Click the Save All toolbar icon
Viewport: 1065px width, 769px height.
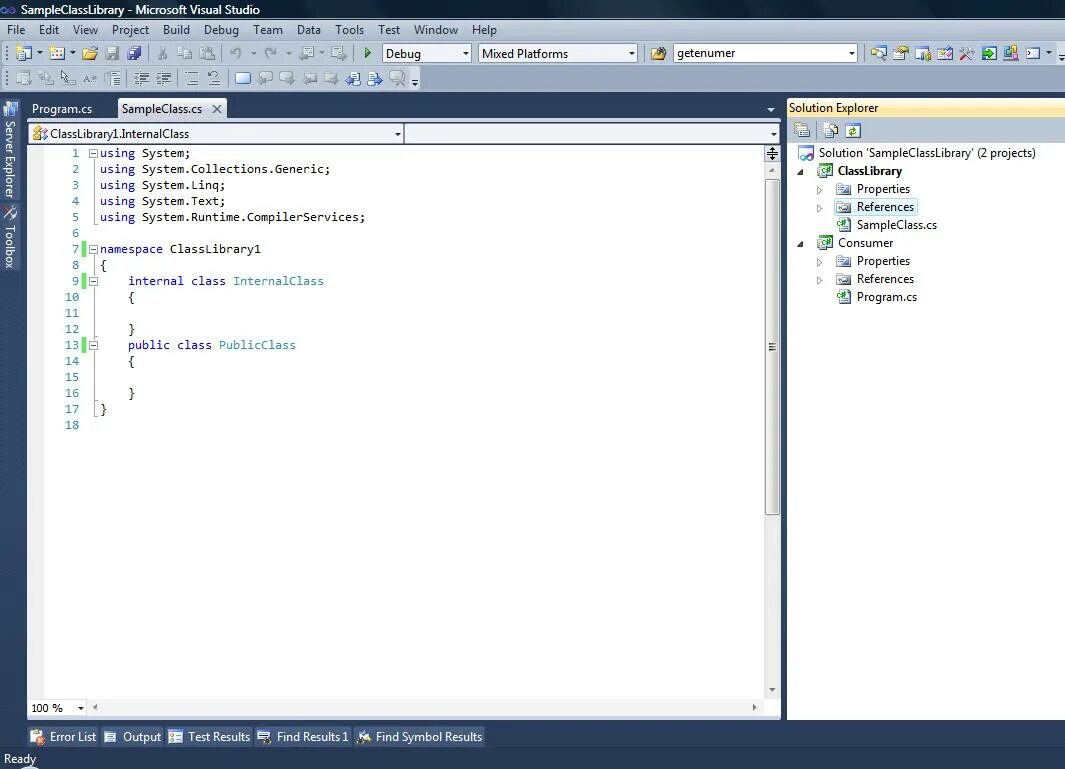pyautogui.click(x=134, y=53)
